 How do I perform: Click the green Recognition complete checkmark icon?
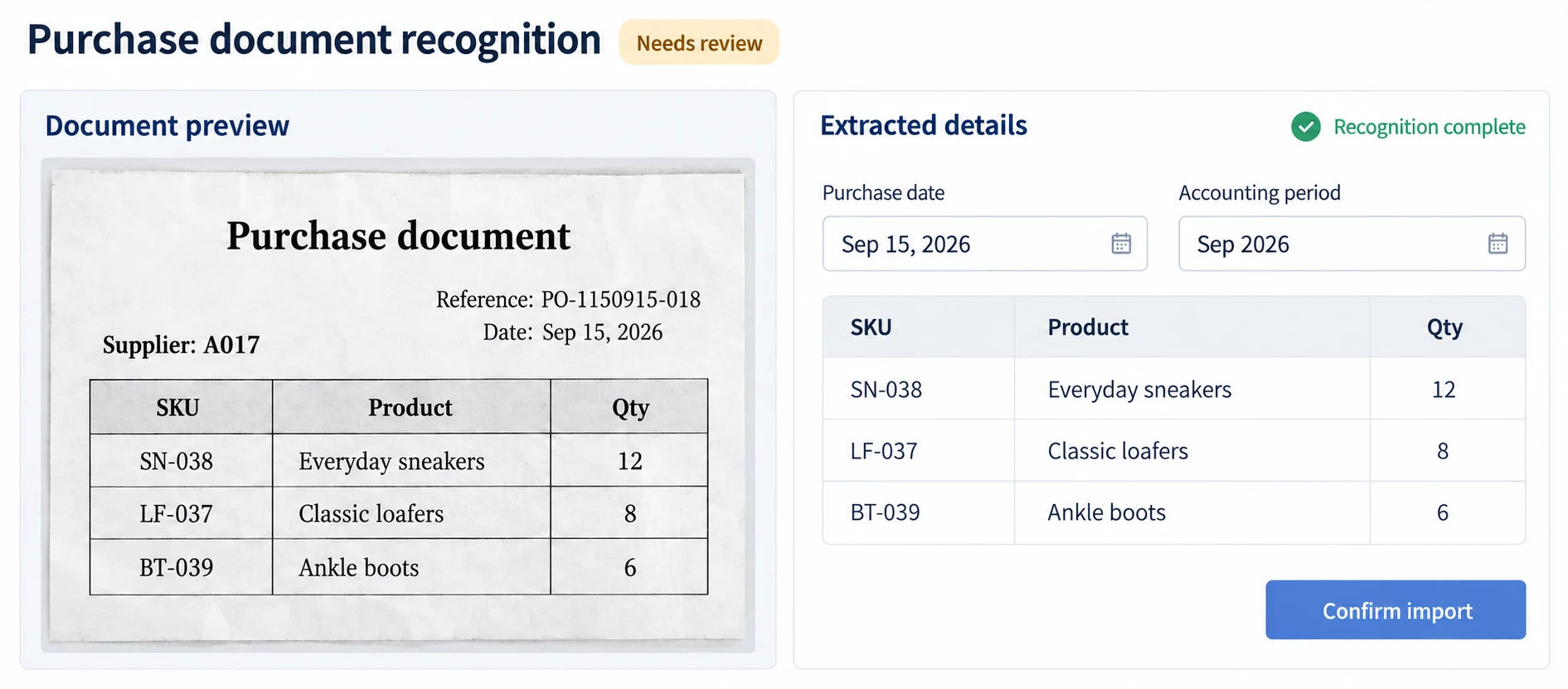tap(1306, 127)
